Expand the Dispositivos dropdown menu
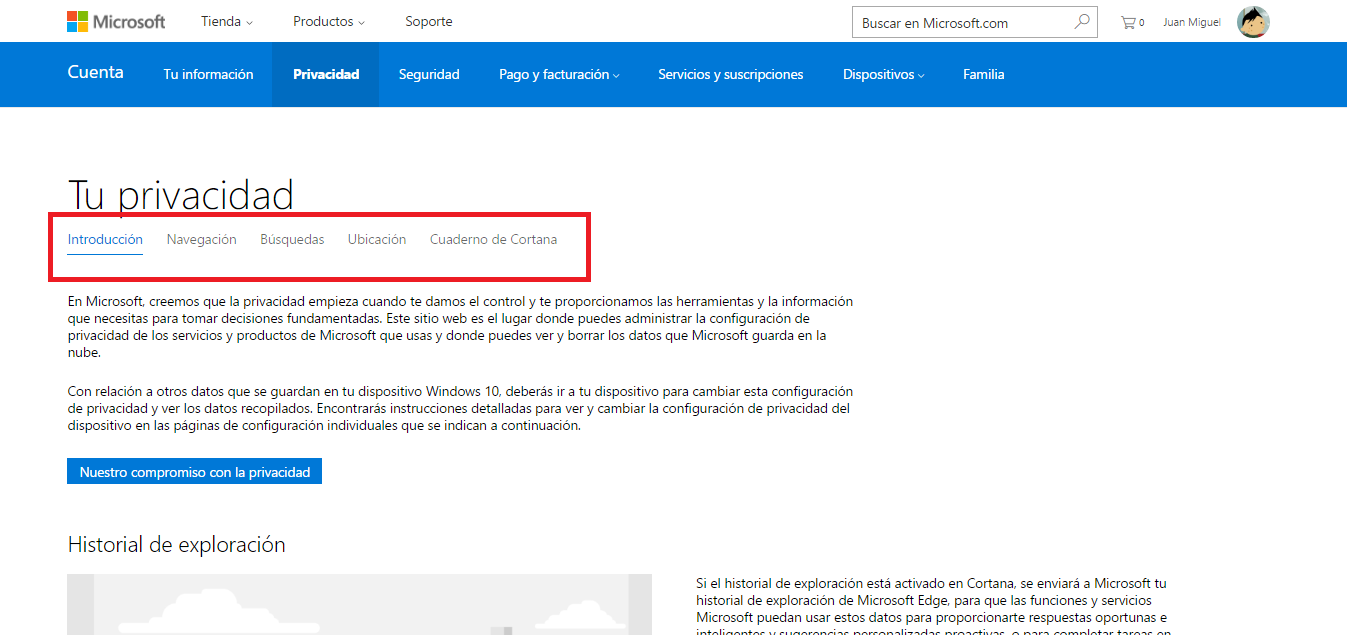 point(883,74)
